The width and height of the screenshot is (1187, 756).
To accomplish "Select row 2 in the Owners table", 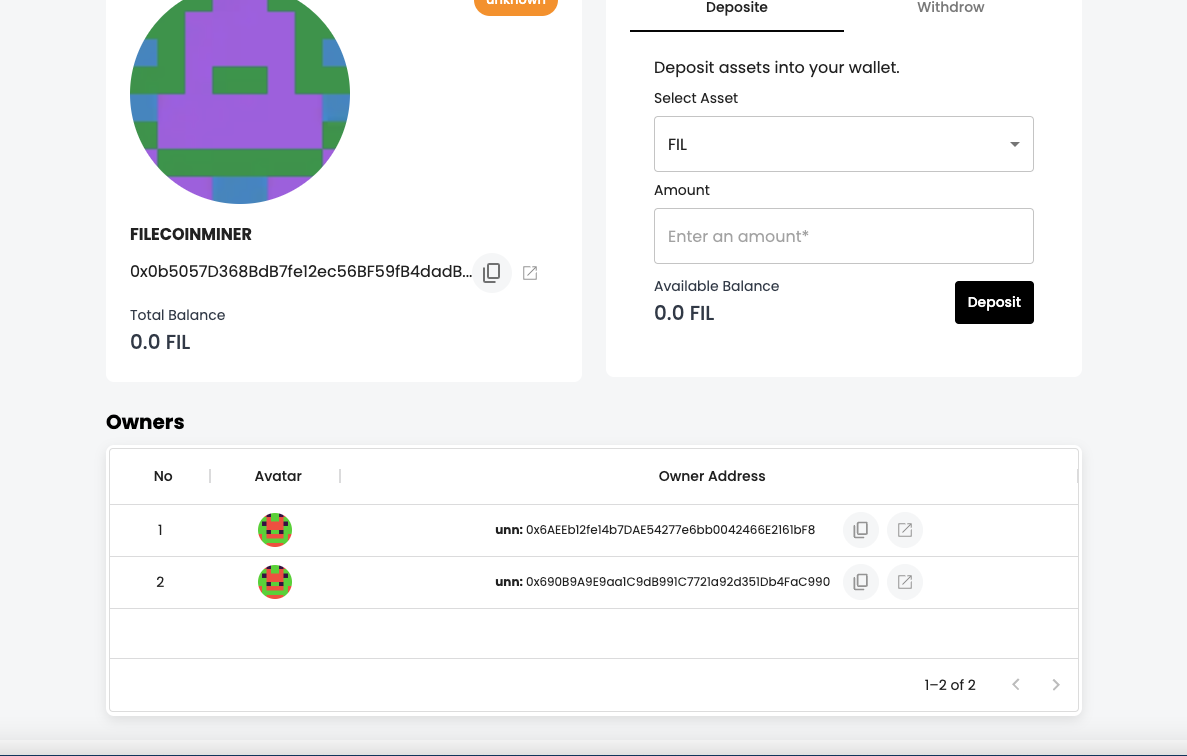I will pos(594,581).
